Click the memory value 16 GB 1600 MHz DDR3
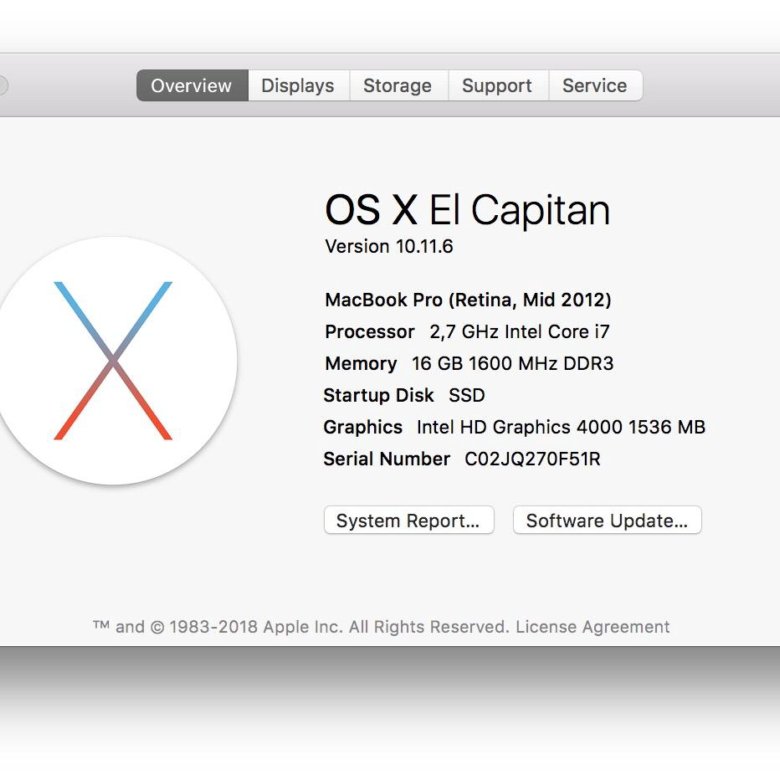The width and height of the screenshot is (780, 780). pos(513,364)
